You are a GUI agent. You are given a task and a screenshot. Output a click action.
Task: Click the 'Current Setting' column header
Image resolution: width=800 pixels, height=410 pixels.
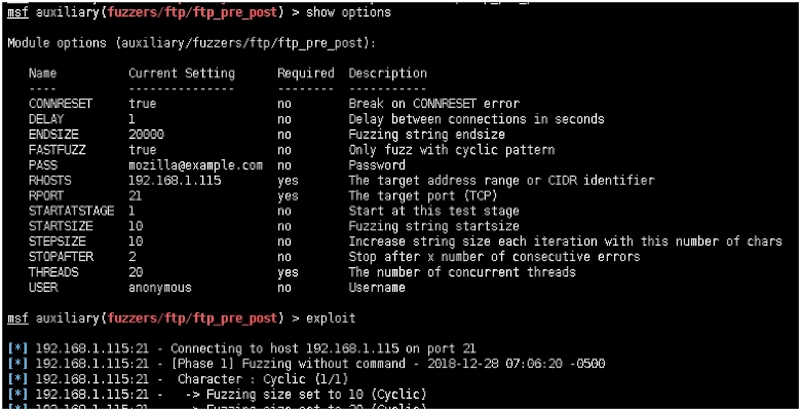(x=181, y=73)
